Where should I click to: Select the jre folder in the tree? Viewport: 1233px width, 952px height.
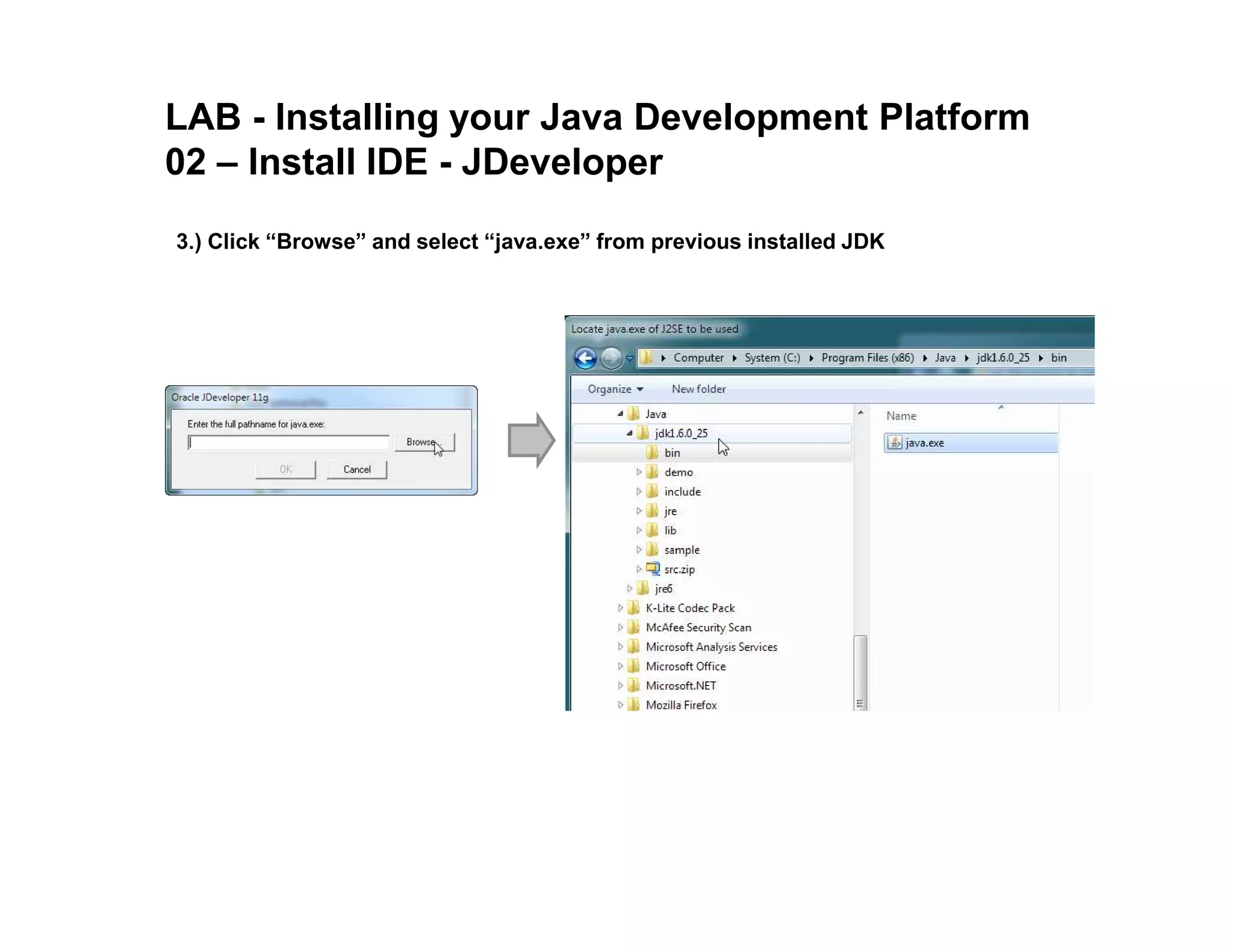[x=670, y=511]
